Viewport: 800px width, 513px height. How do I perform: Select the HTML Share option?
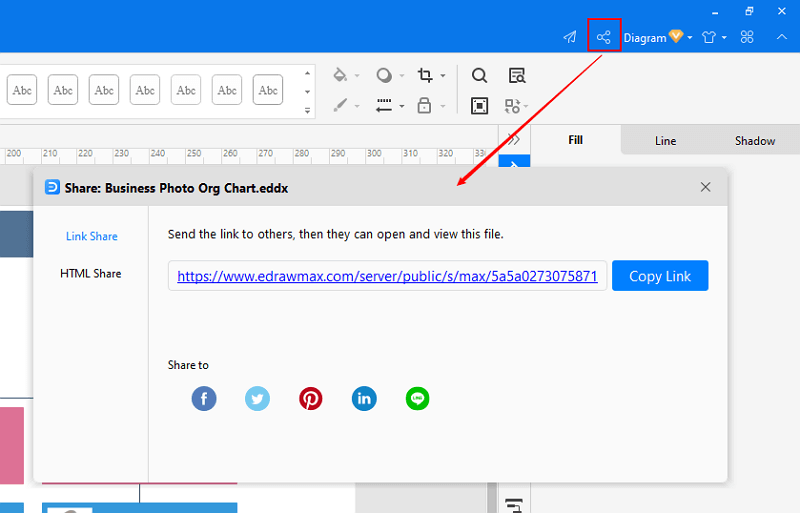(x=91, y=274)
